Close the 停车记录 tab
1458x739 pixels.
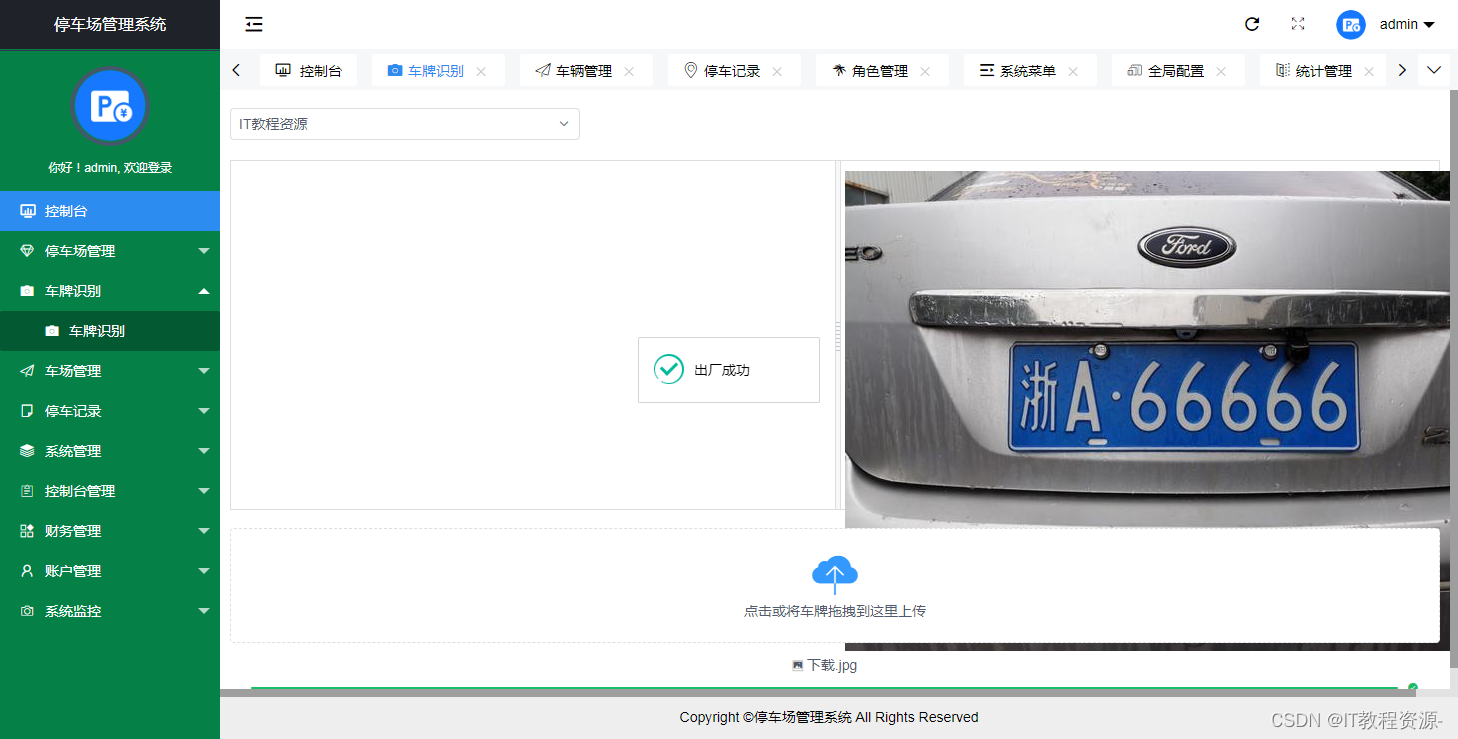777,71
